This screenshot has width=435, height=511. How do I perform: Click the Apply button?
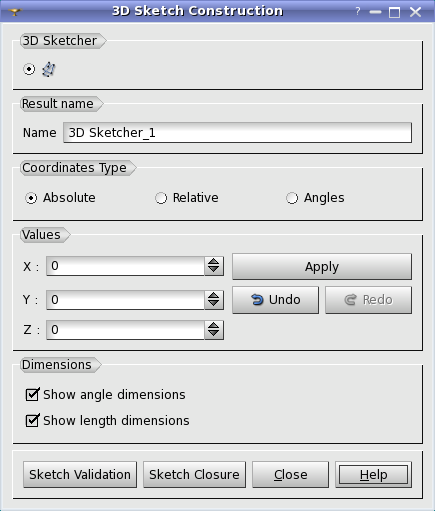pos(322,266)
